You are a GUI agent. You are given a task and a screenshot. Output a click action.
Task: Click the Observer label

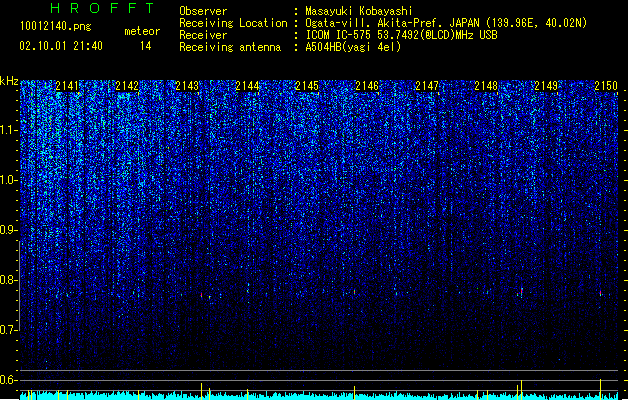coord(203,11)
